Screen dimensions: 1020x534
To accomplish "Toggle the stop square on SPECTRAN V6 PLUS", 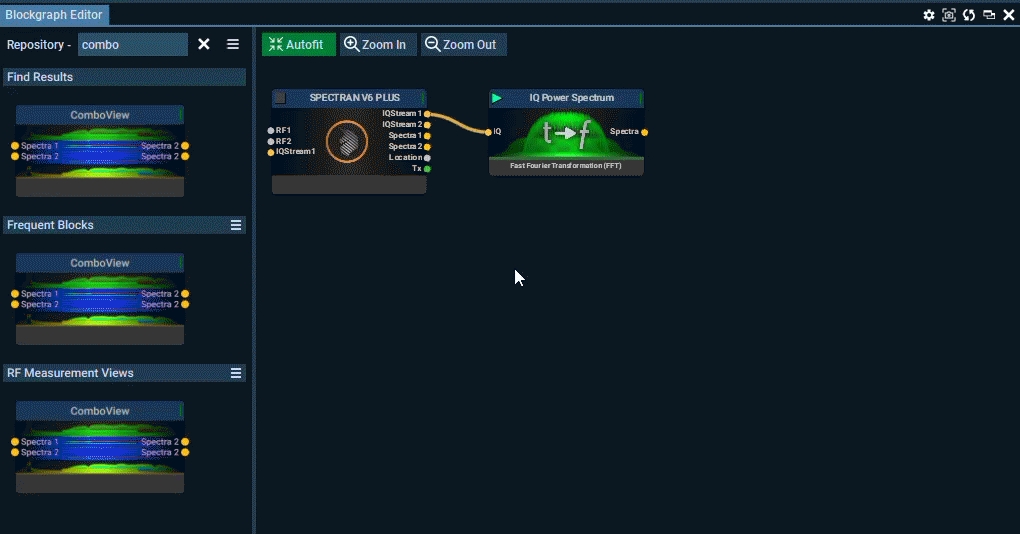I will [280, 98].
